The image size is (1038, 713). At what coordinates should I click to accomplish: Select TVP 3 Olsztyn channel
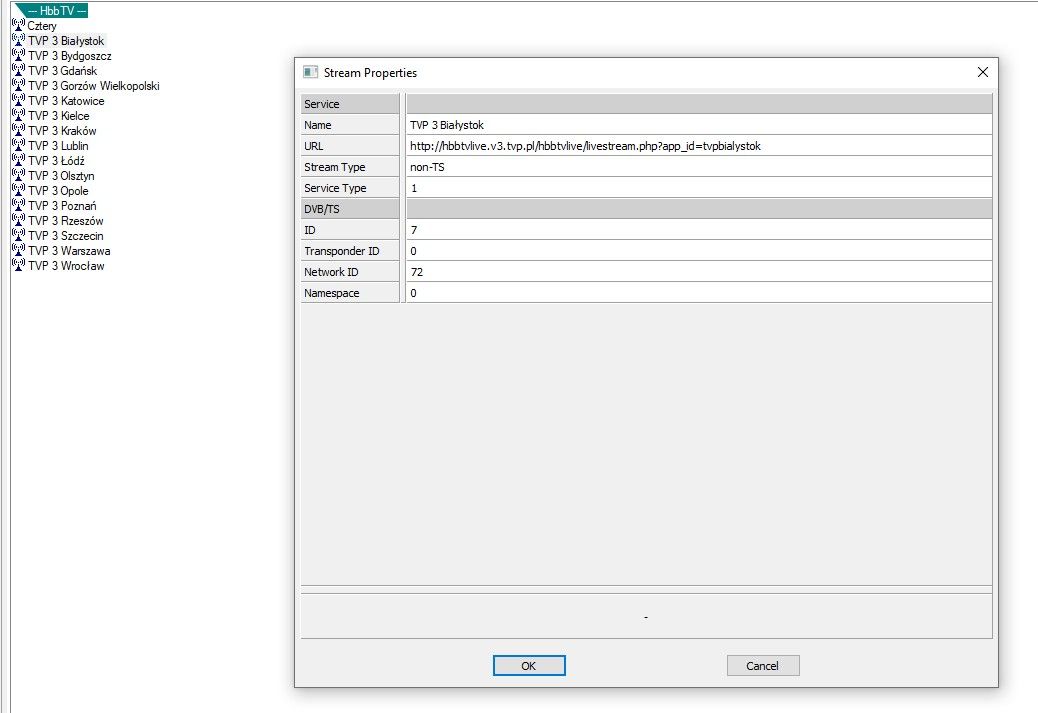tap(61, 176)
